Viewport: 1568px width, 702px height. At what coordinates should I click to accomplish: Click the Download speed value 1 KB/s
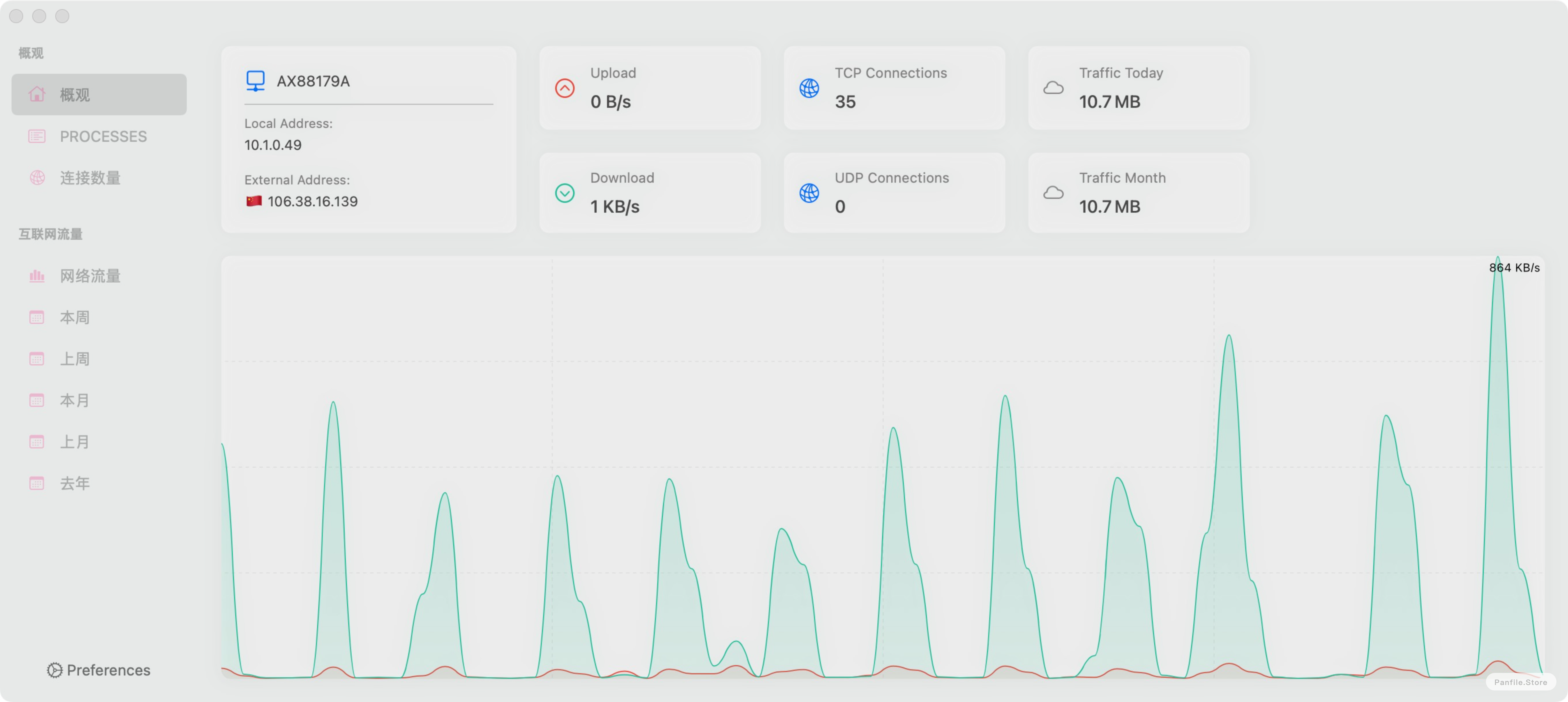(614, 206)
